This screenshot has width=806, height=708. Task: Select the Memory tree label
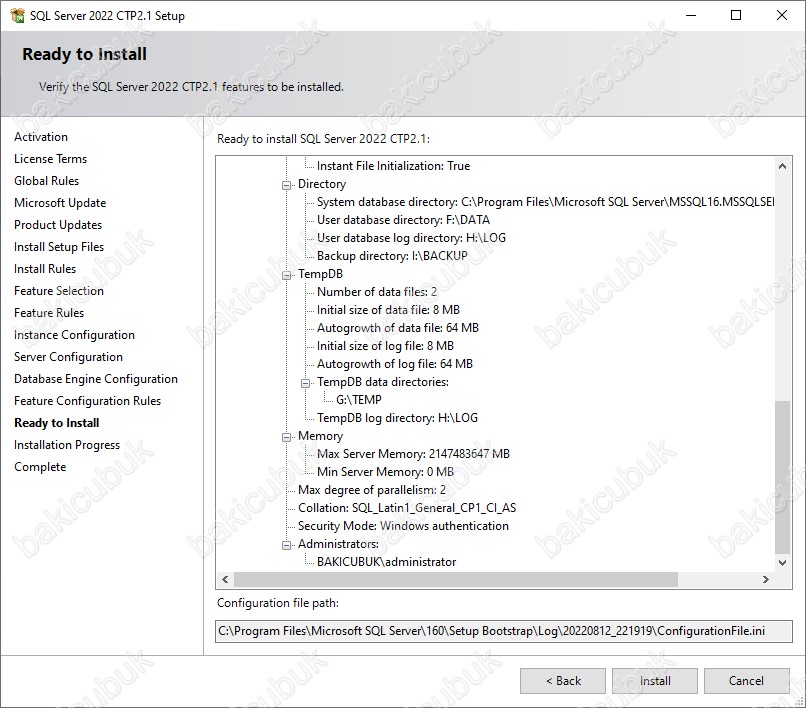(320, 436)
